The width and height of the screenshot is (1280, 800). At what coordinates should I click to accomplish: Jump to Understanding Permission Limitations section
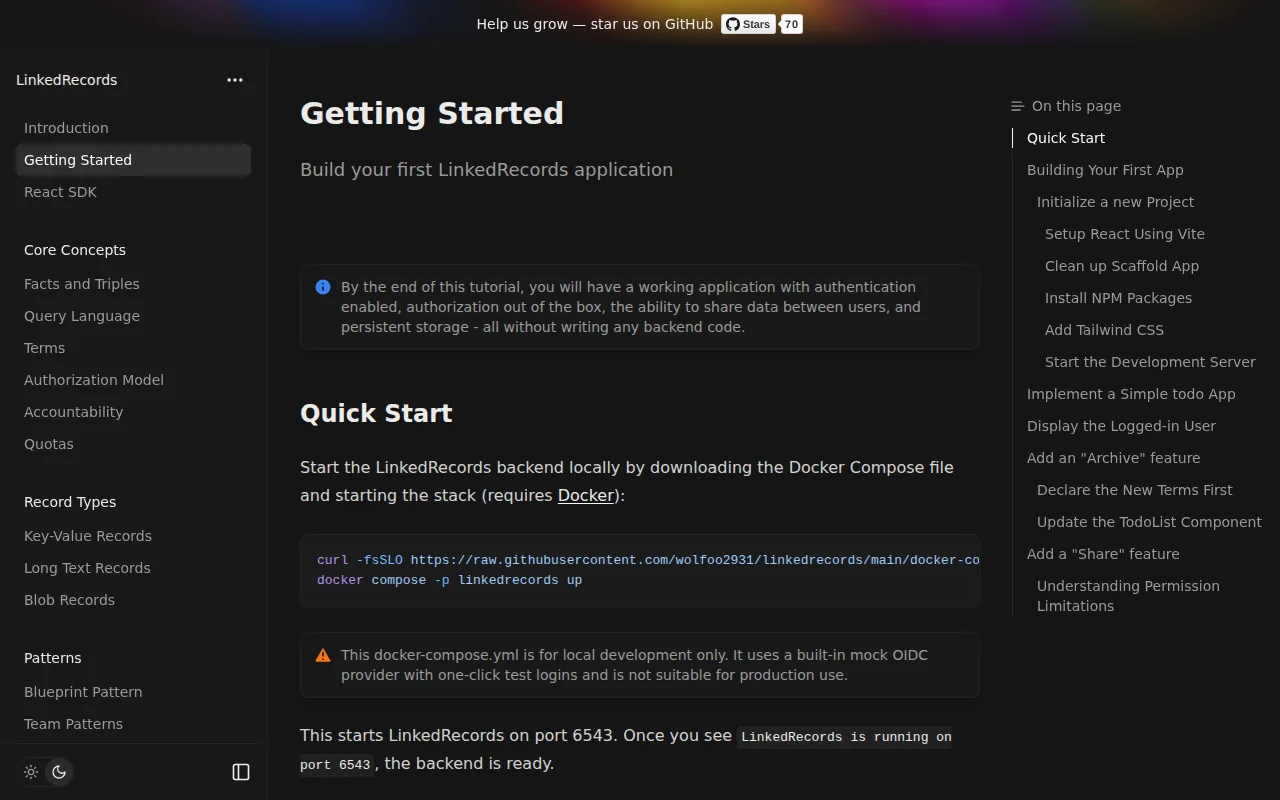tap(1128, 596)
